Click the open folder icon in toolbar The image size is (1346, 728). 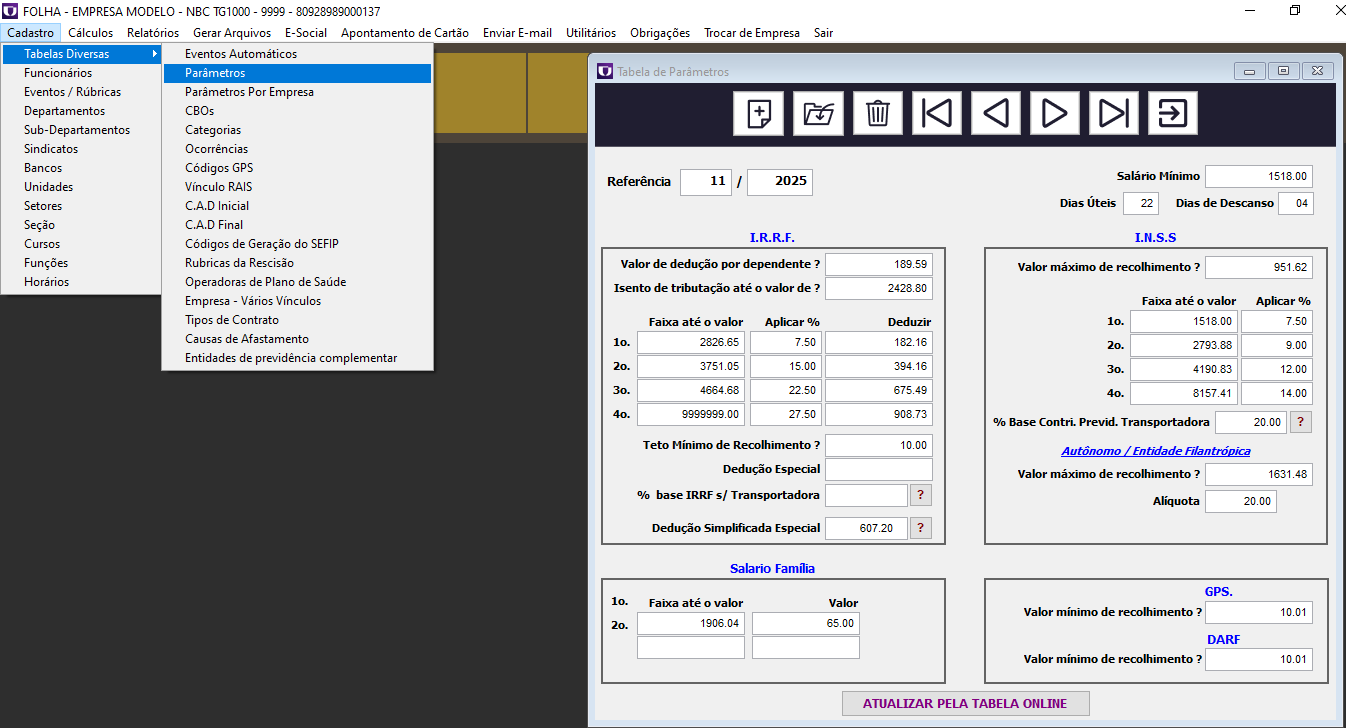point(819,113)
